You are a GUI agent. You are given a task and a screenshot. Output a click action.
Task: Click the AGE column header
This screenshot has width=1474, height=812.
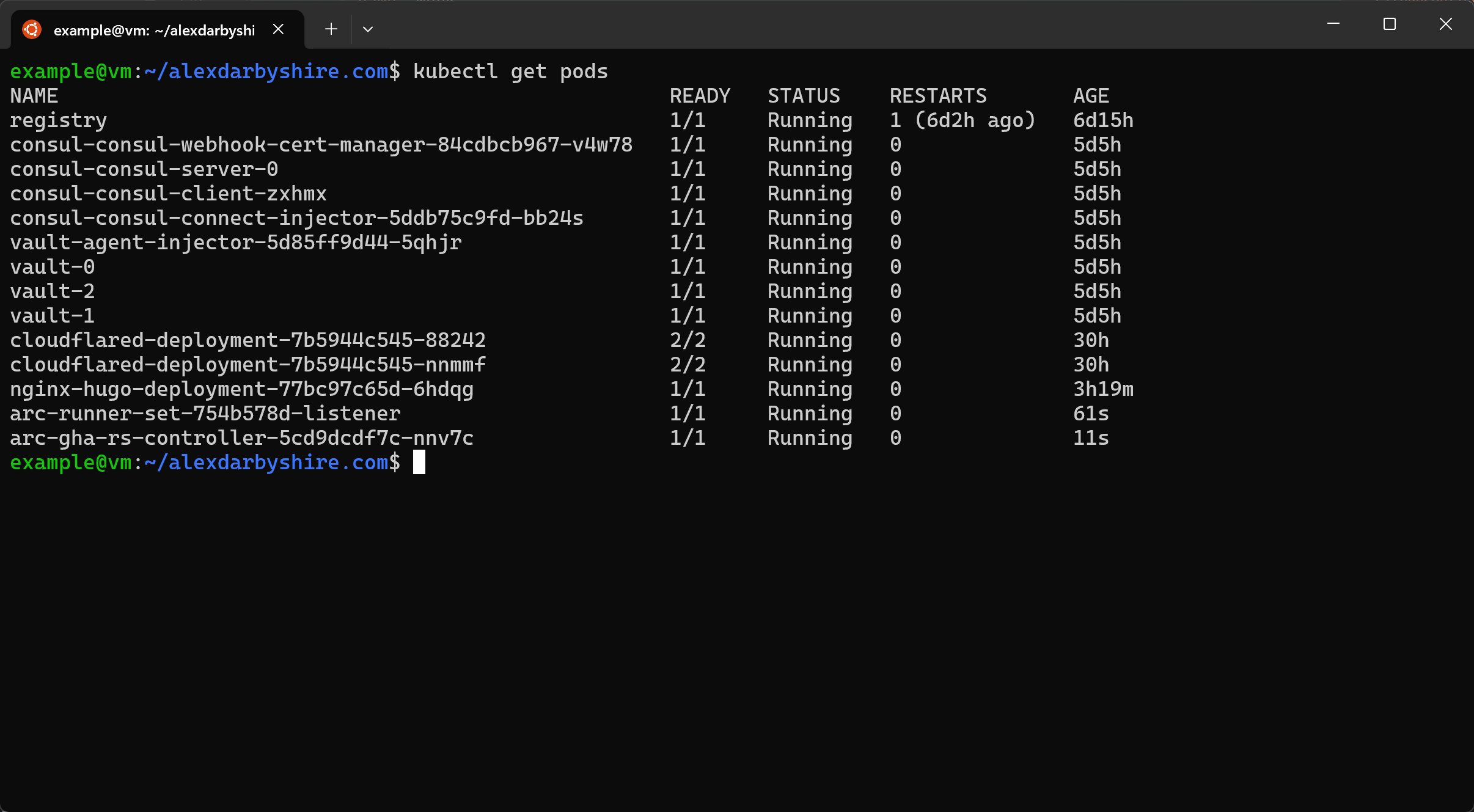[x=1091, y=96]
